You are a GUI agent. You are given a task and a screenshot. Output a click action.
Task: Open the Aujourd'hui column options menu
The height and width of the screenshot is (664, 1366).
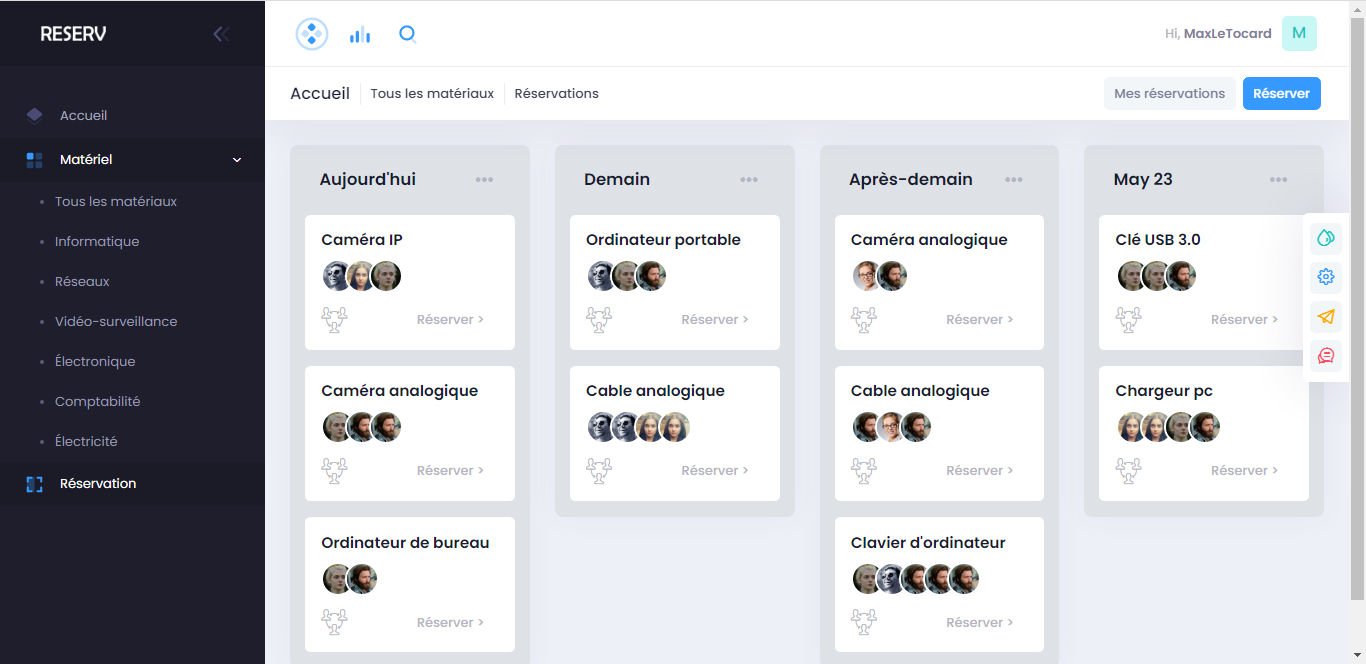click(484, 180)
